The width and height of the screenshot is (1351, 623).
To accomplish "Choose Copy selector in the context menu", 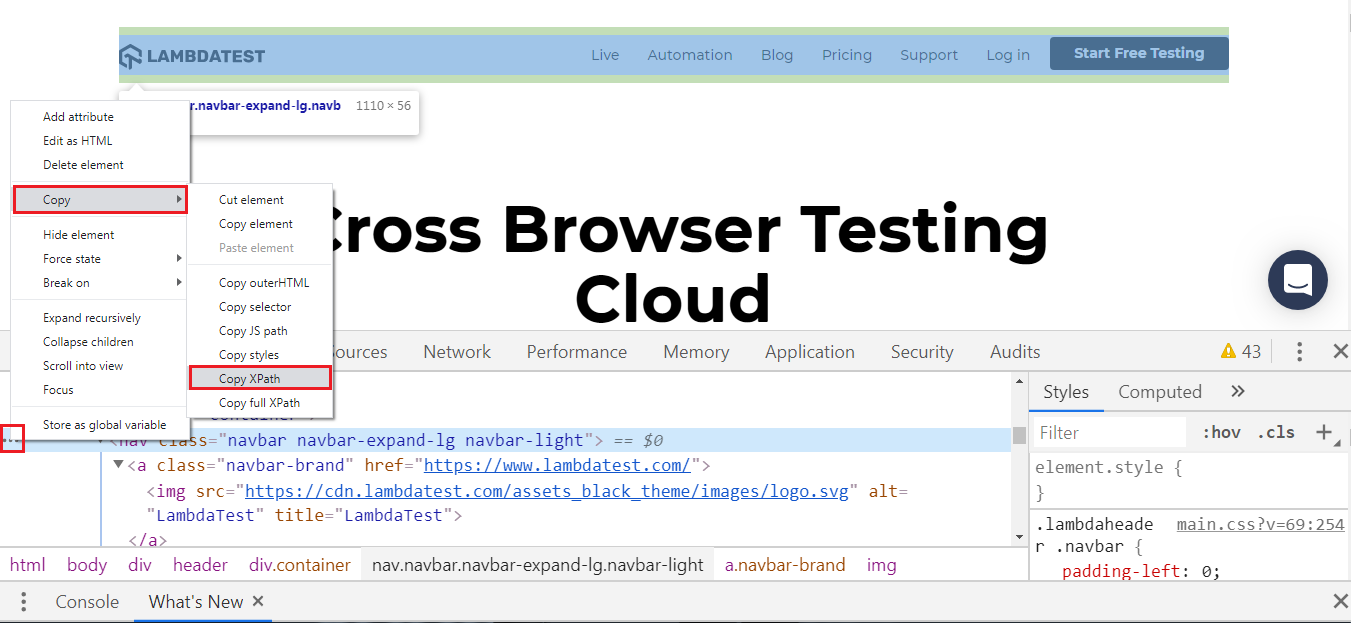I will pyautogui.click(x=255, y=307).
